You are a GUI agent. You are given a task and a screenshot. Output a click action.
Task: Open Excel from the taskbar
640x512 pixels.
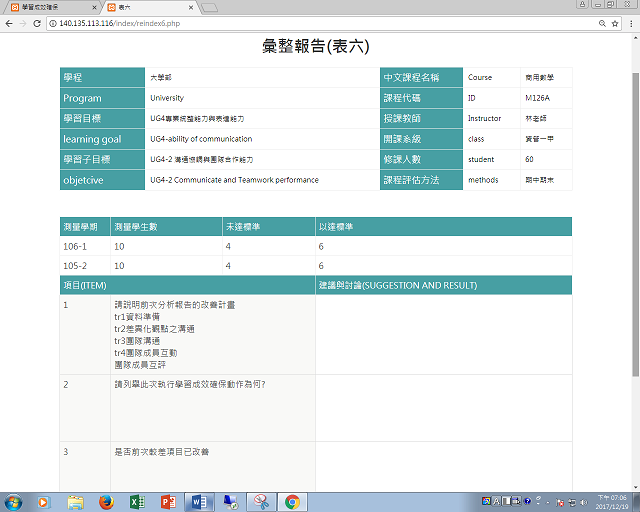click(x=138, y=502)
